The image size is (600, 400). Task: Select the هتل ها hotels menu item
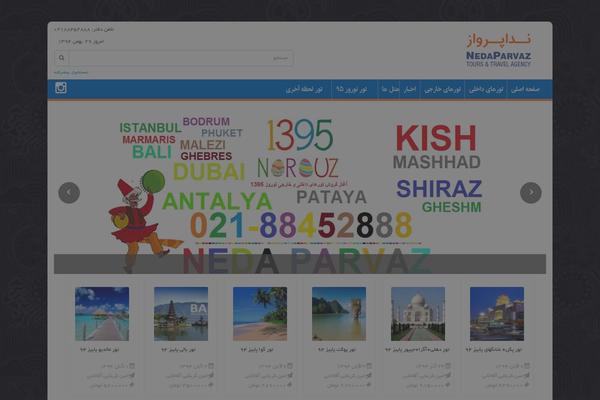pos(390,89)
